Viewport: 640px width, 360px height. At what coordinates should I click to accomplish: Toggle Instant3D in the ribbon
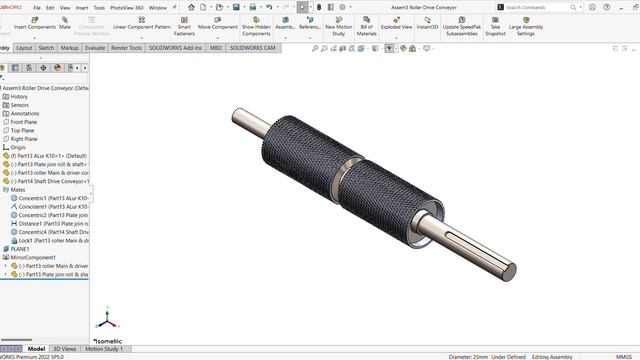pos(427,23)
